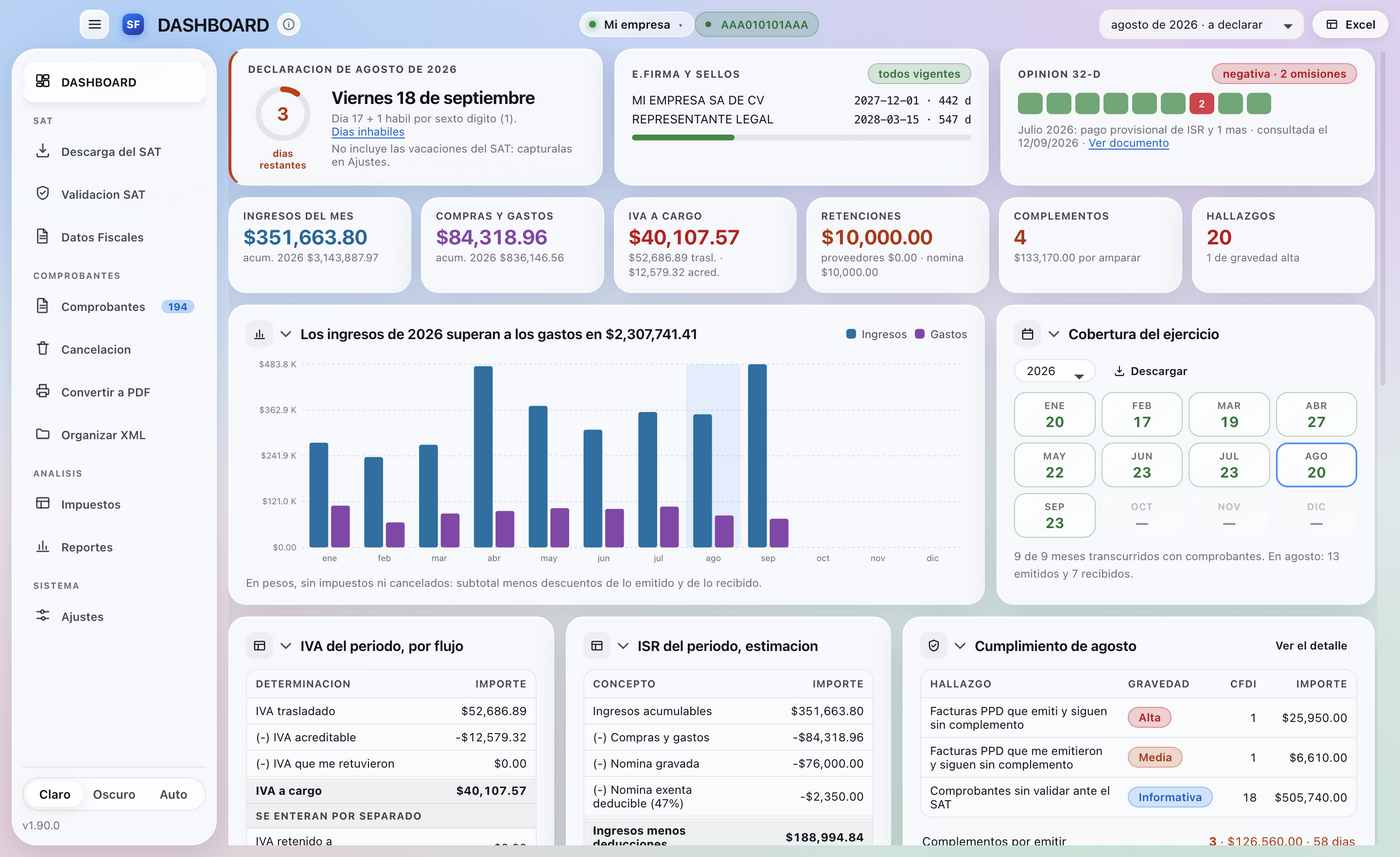1400x857 pixels.
Task: Click the table icon in the IVA del periodo panel
Action: point(259,646)
